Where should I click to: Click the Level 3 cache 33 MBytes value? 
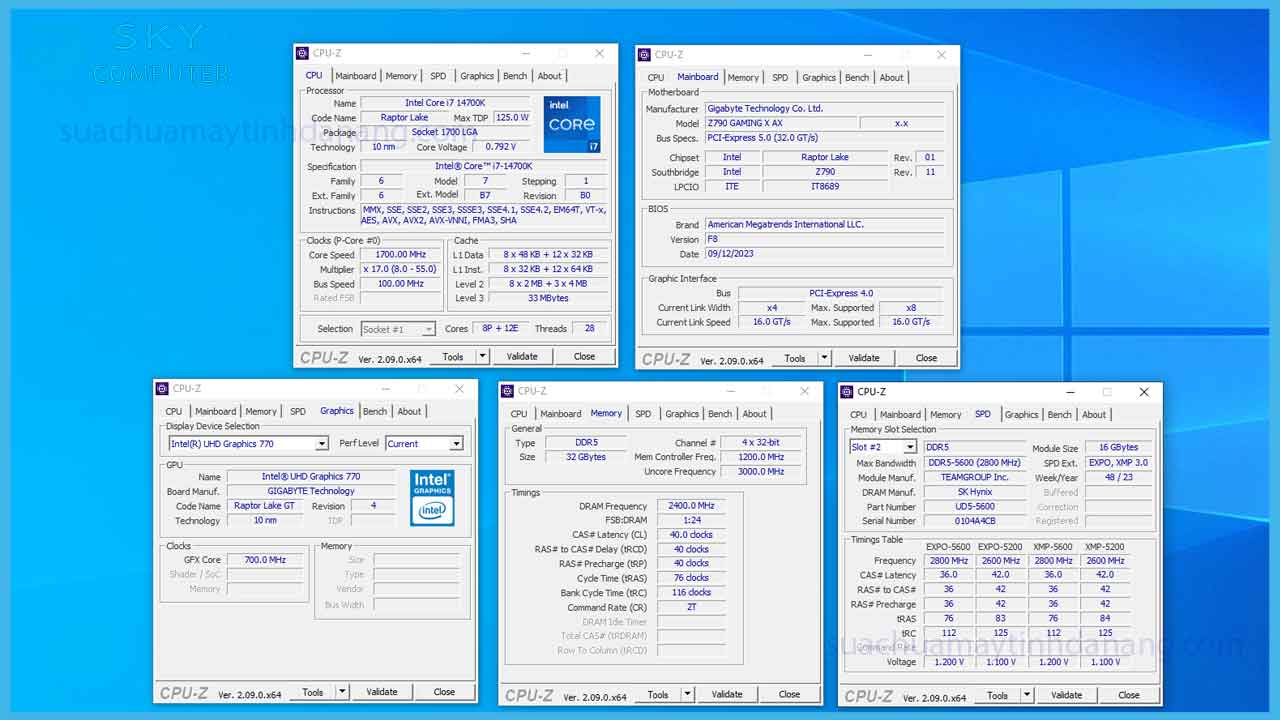pyautogui.click(x=548, y=298)
